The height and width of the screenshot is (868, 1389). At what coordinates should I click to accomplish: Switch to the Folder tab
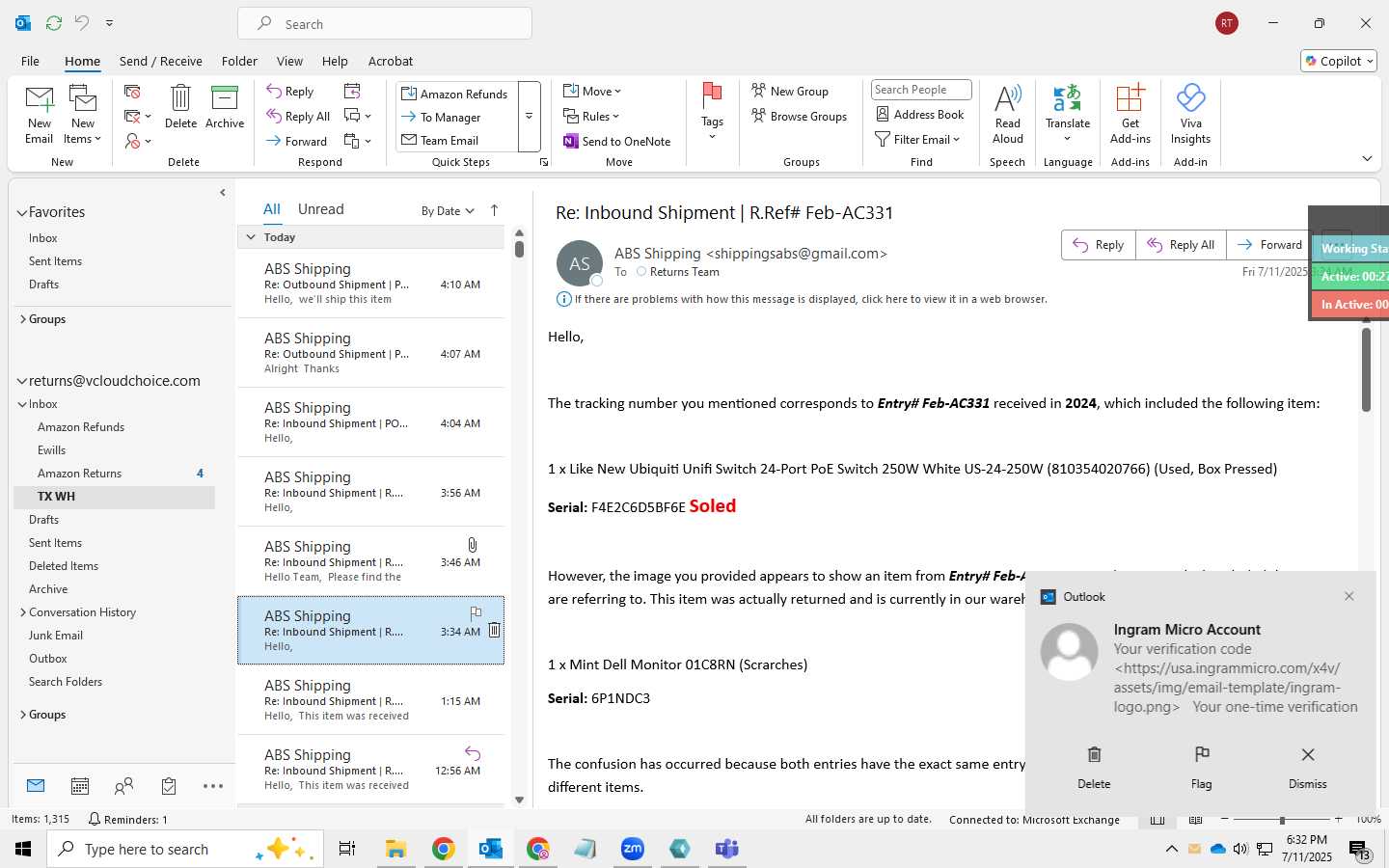point(239,61)
